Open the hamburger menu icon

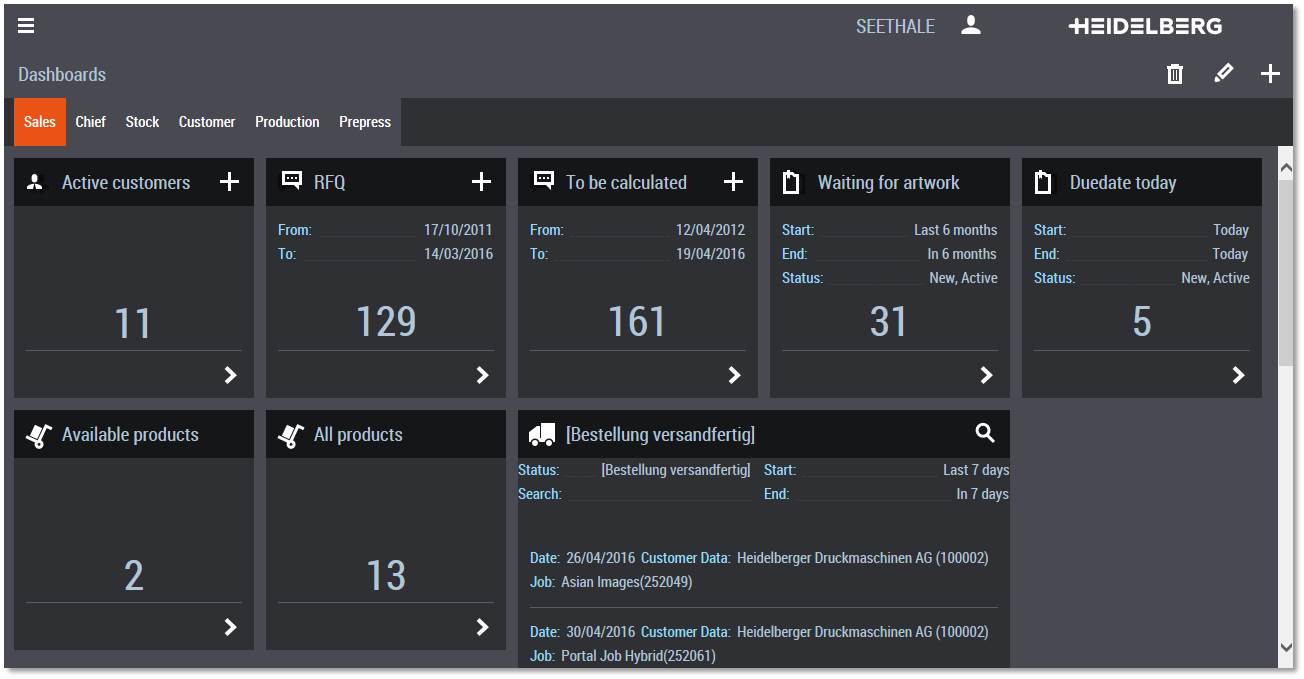coord(25,25)
